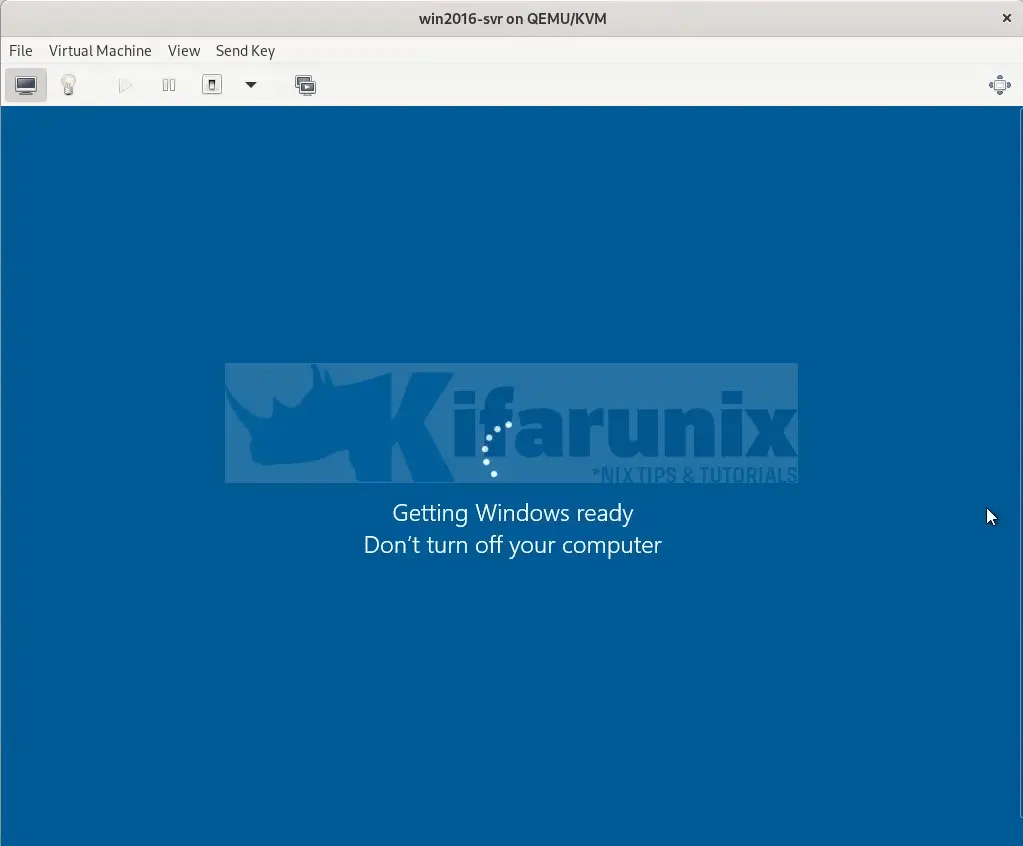Select the lightbulb details toolbar icon
This screenshot has height=846, width=1023.
(x=68, y=85)
